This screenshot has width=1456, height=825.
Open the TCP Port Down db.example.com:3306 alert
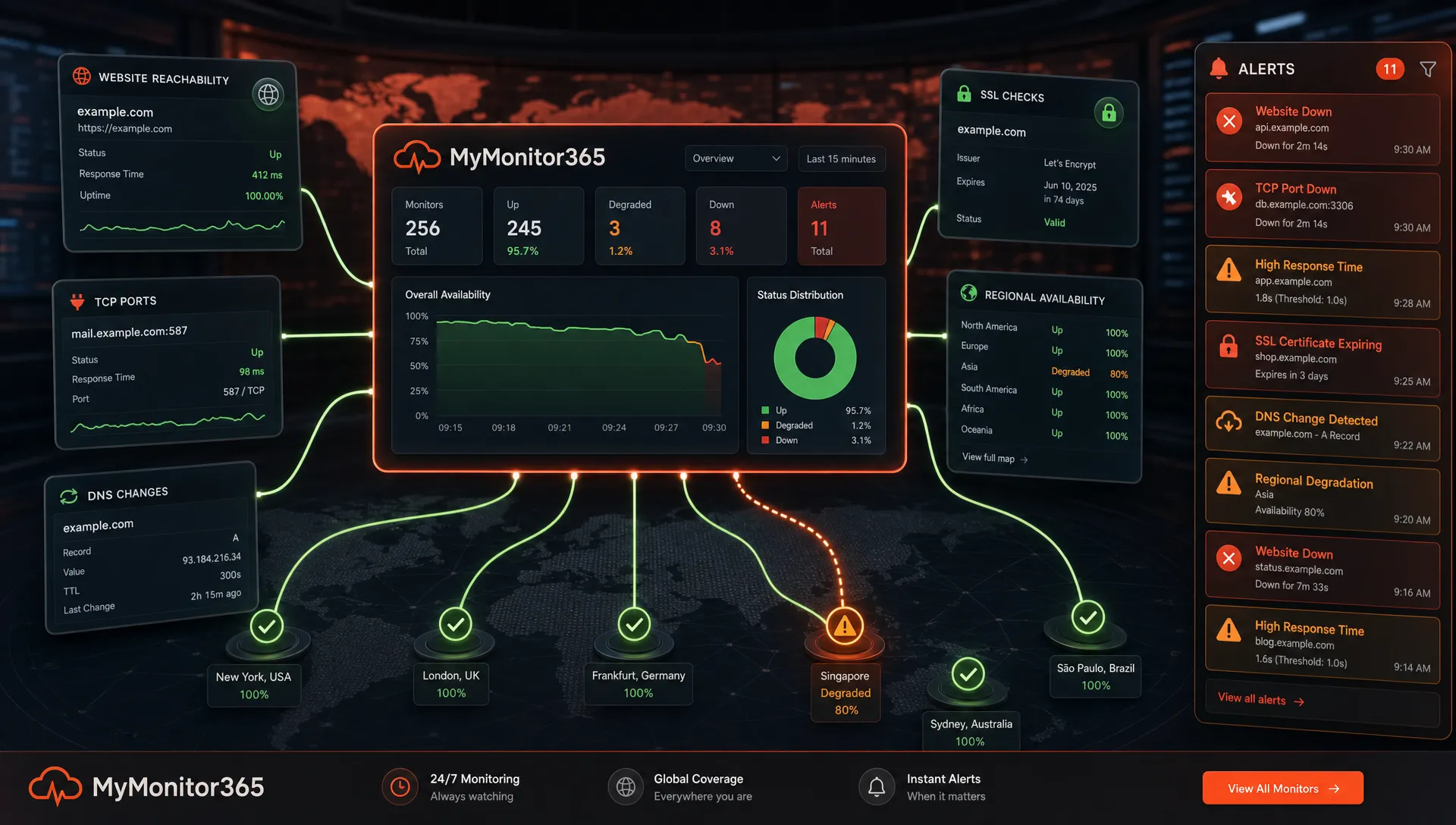point(1323,205)
